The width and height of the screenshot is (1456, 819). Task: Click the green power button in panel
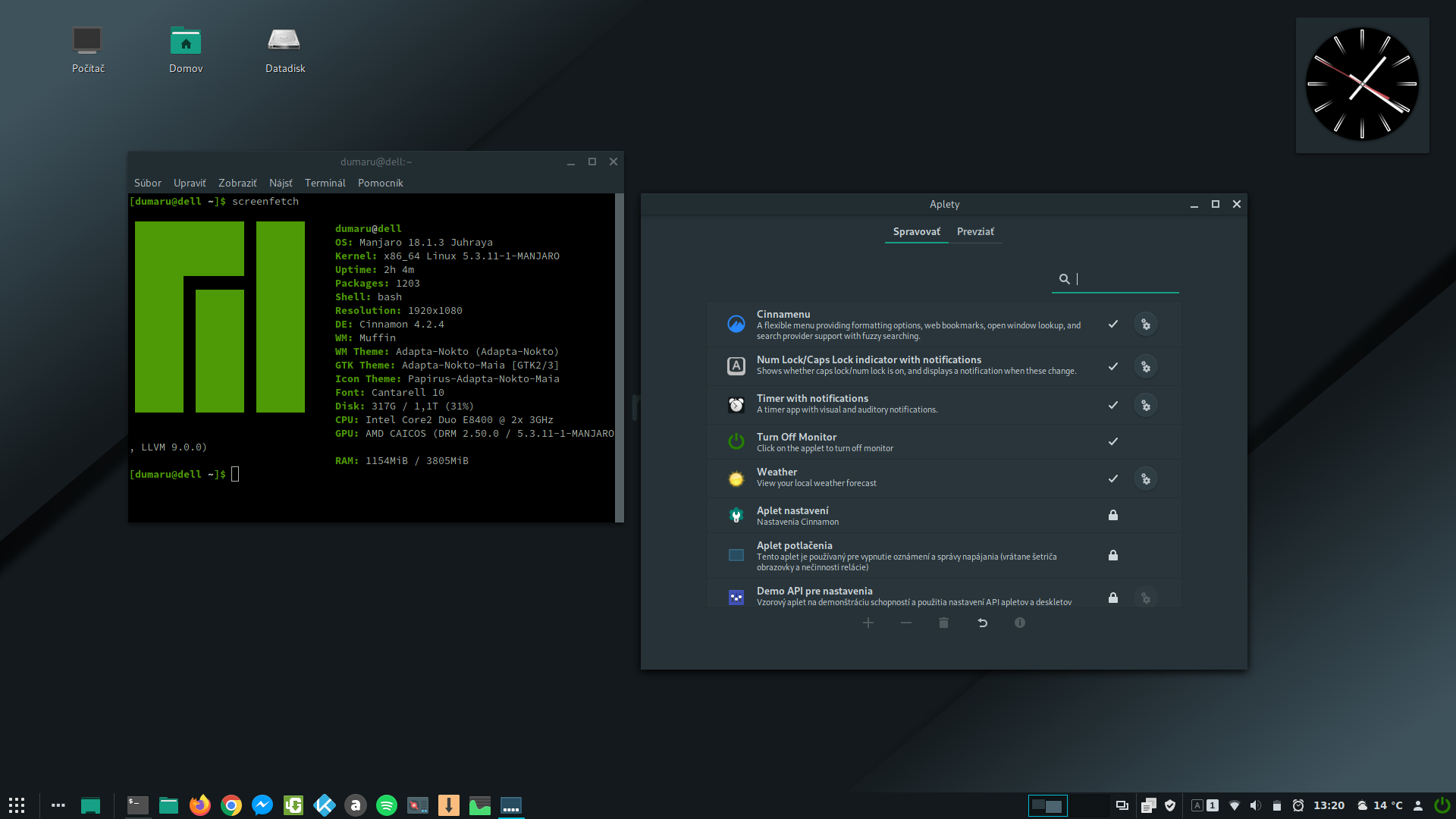tap(1442, 805)
